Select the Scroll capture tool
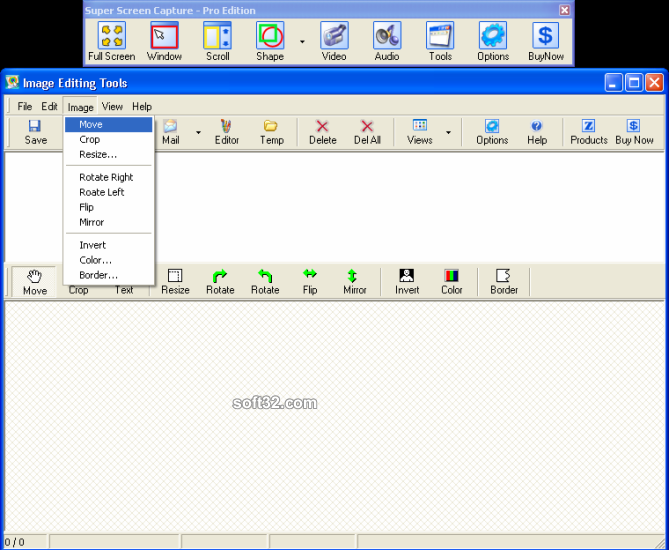669x550 pixels. tap(218, 41)
